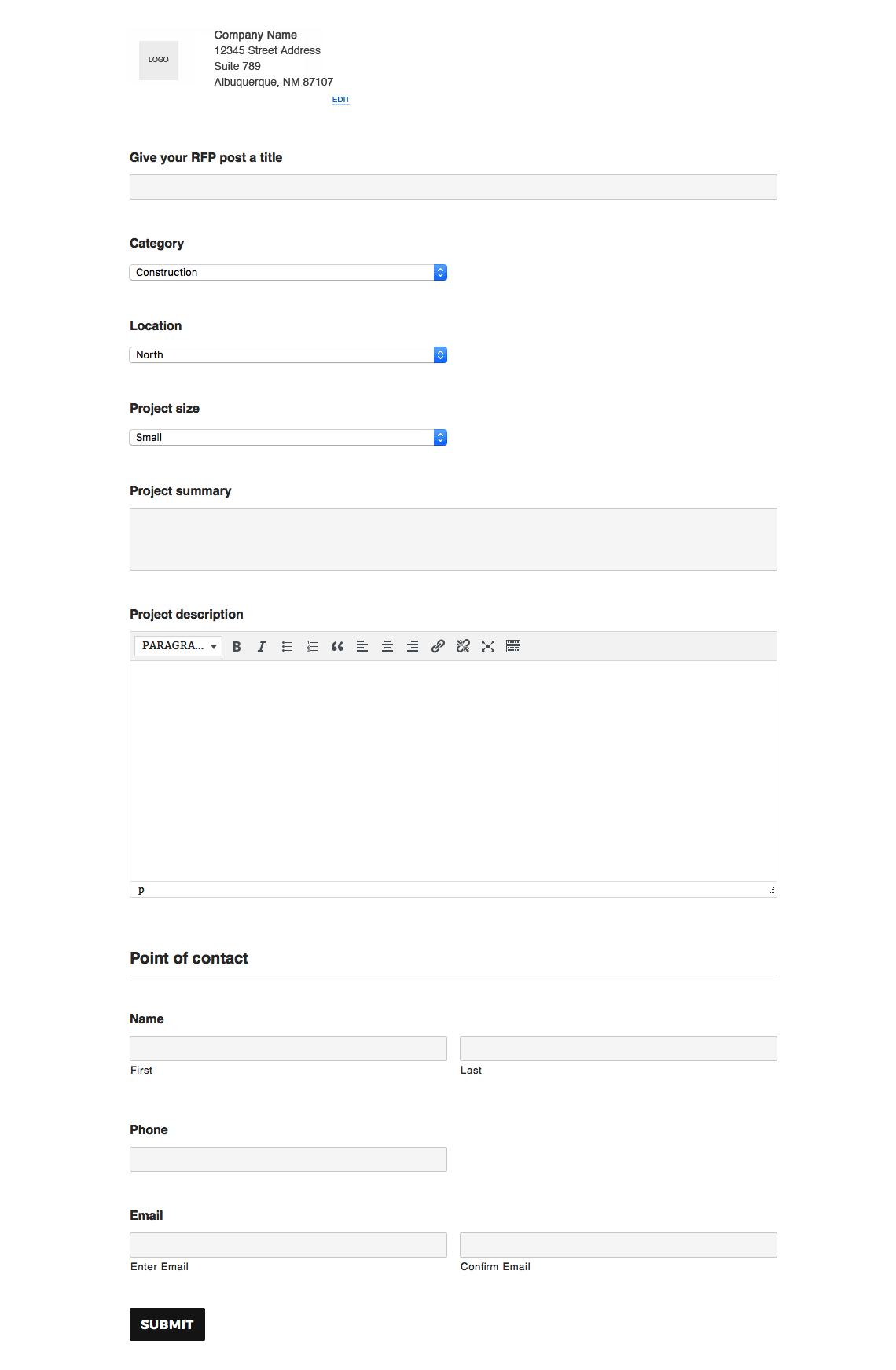Enter fullscreen mode in the editor
This screenshot has width=896, height=1370.
[488, 646]
